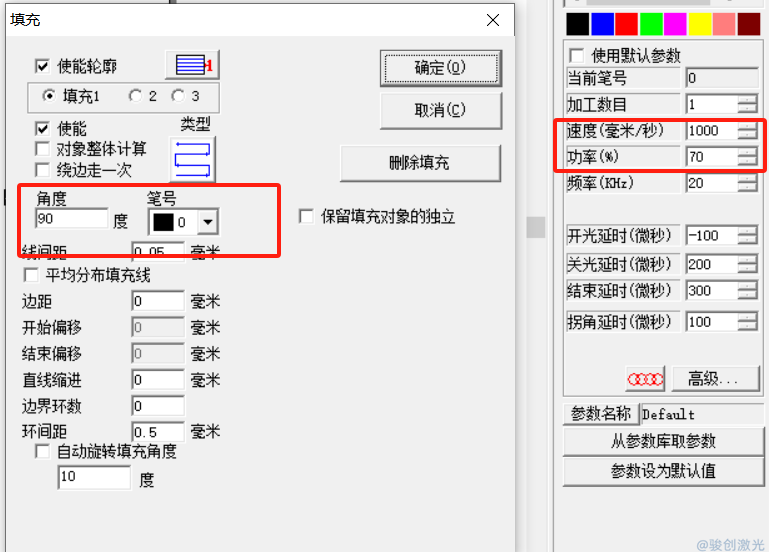Click the 取消(C) button
Image resolution: width=769 pixels, height=552 pixels.
pyautogui.click(x=440, y=110)
